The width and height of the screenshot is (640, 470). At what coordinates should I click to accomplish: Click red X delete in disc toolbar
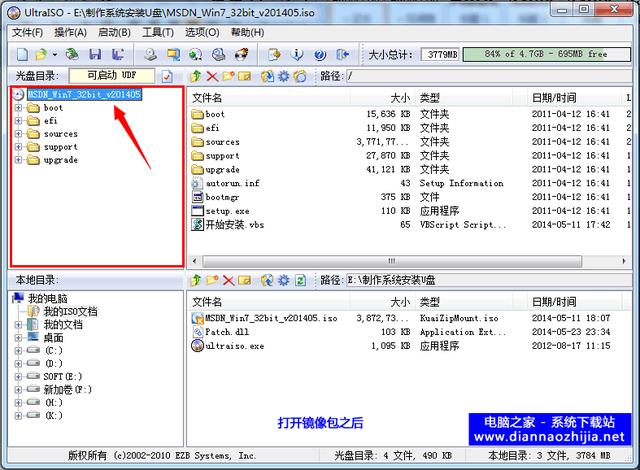click(212, 76)
